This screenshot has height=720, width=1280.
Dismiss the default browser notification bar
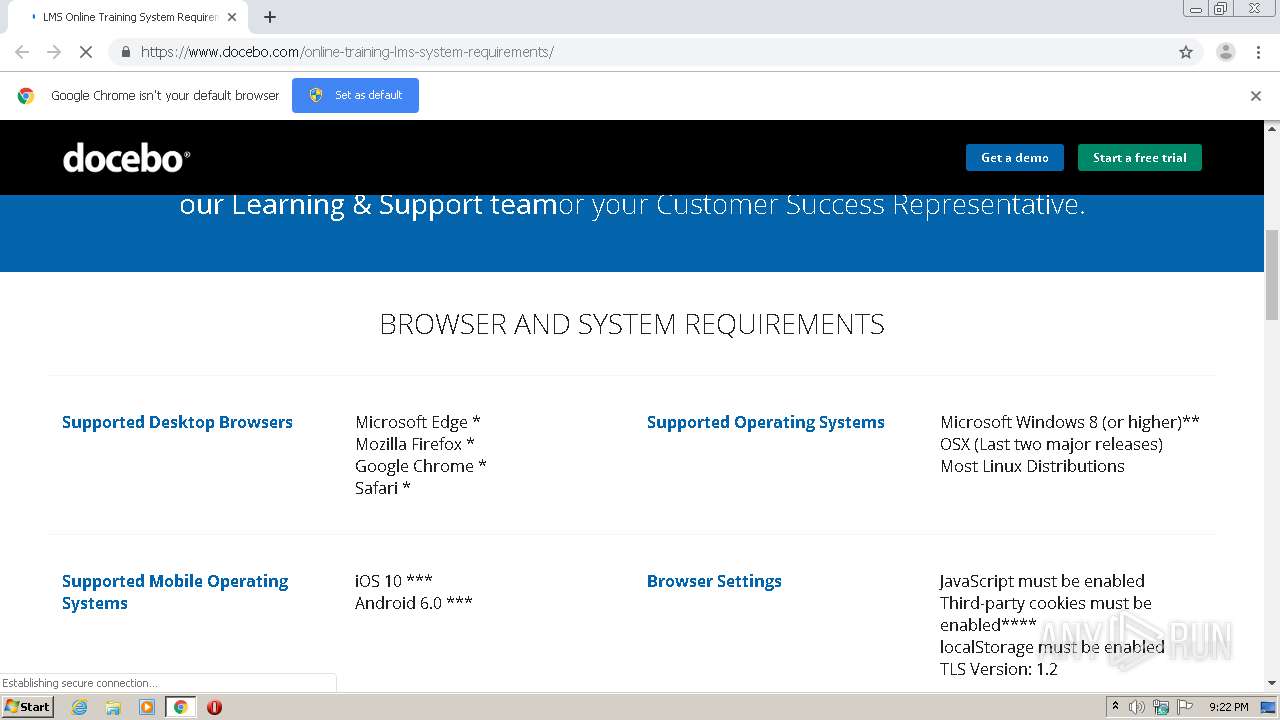click(x=1256, y=96)
